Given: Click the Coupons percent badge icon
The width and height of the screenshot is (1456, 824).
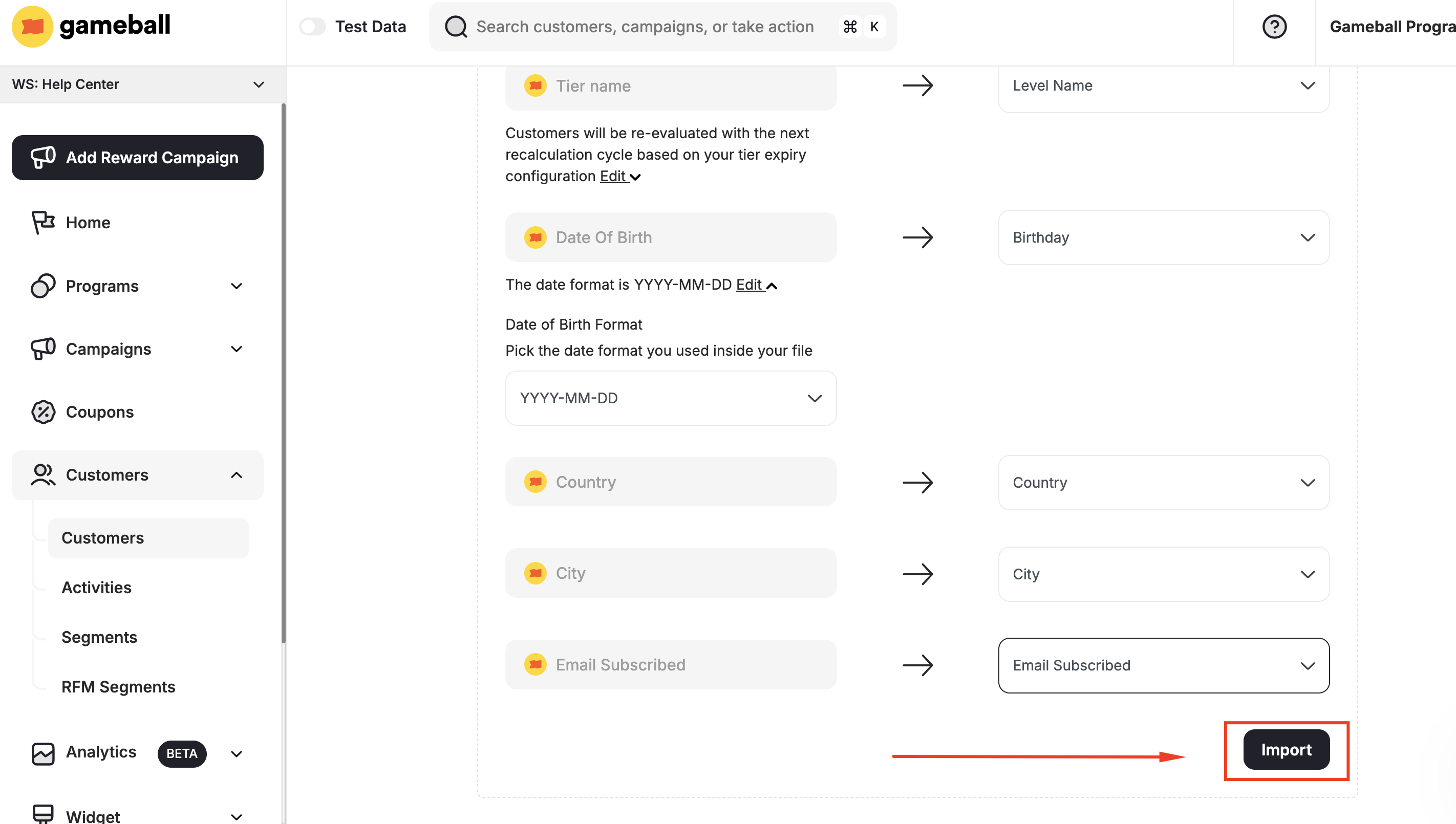Looking at the screenshot, I should pyautogui.click(x=42, y=412).
